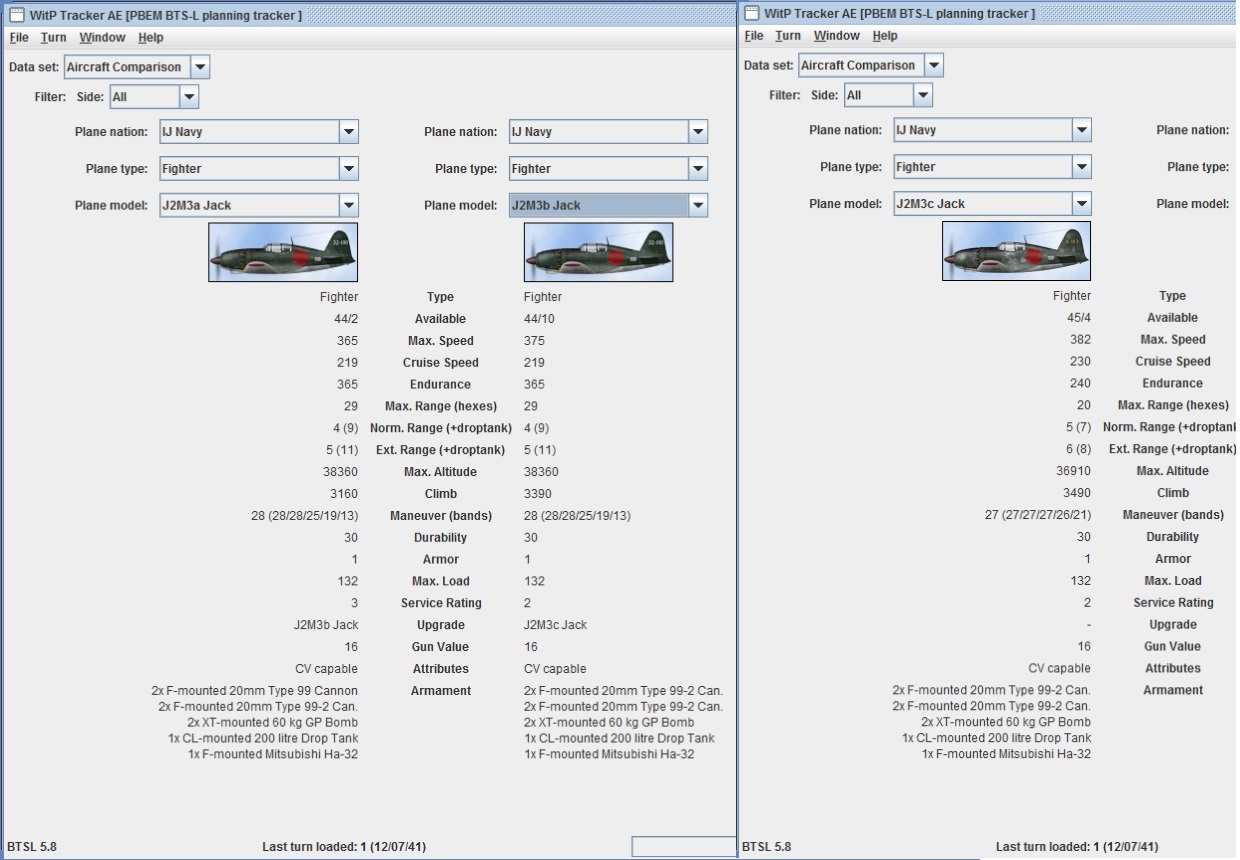Viewport: 1240px width, 860px height.
Task: Open right window's Data set dropdown arrow
Action: click(933, 65)
